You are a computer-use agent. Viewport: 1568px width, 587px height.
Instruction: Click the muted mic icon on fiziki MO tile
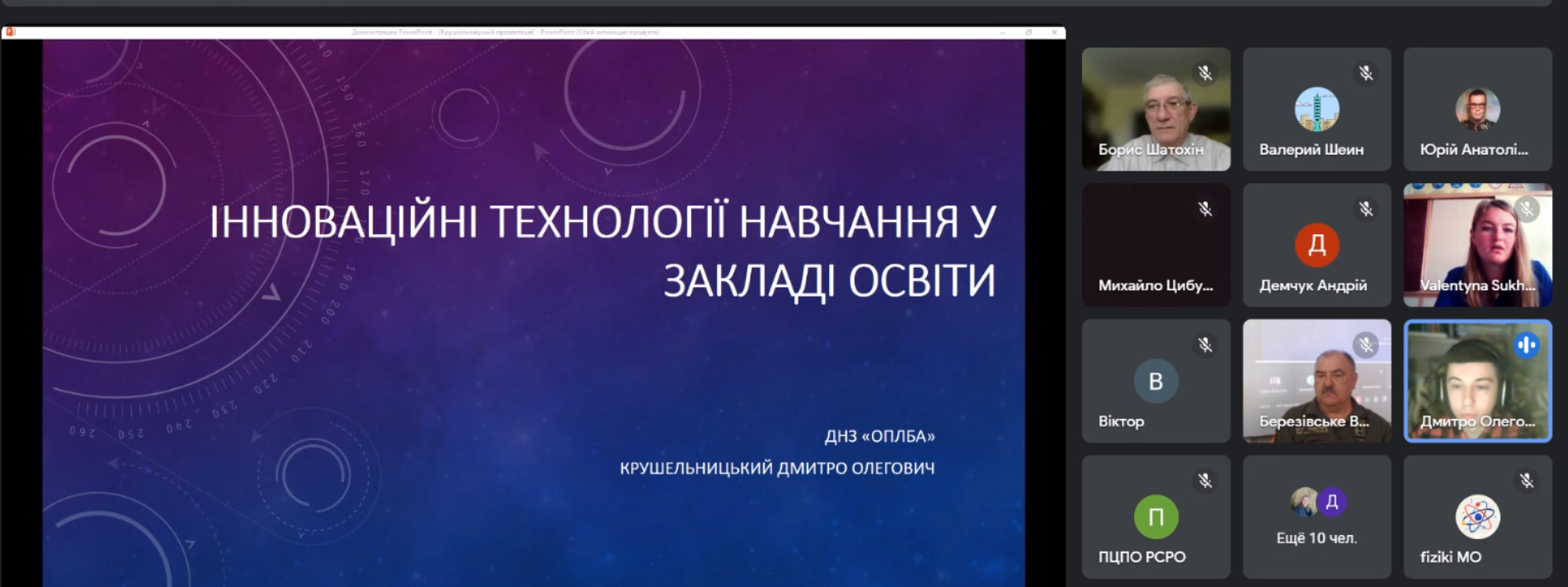pos(1527,481)
